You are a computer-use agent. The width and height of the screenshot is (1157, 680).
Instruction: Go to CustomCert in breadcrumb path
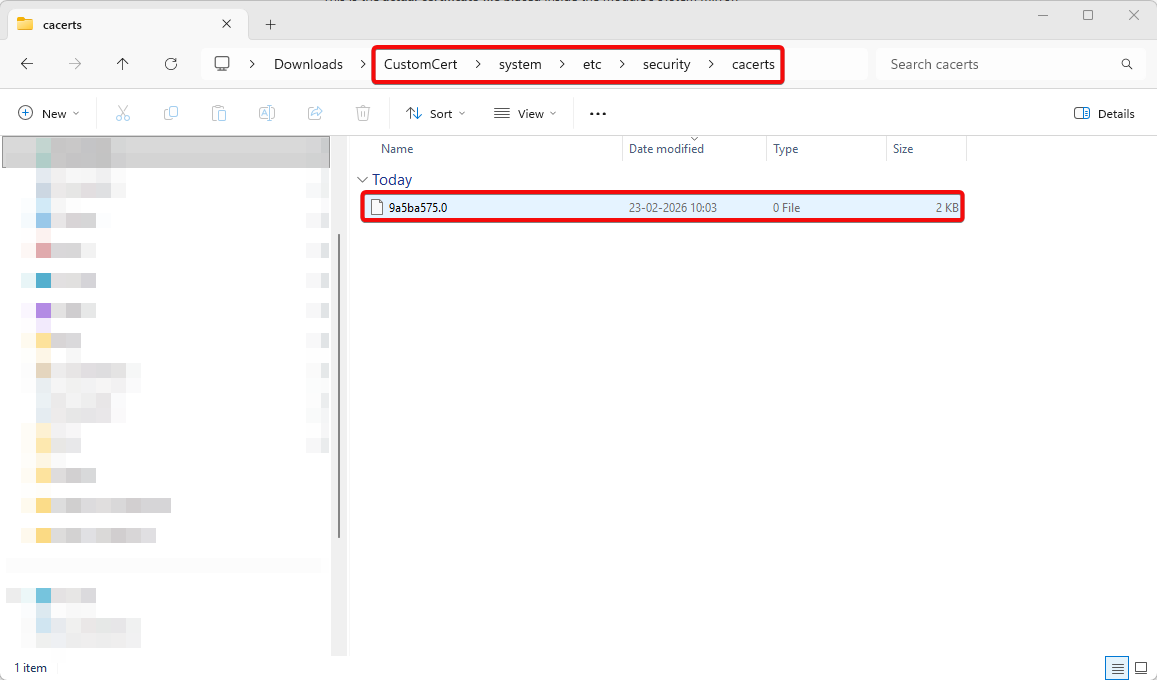(x=420, y=64)
